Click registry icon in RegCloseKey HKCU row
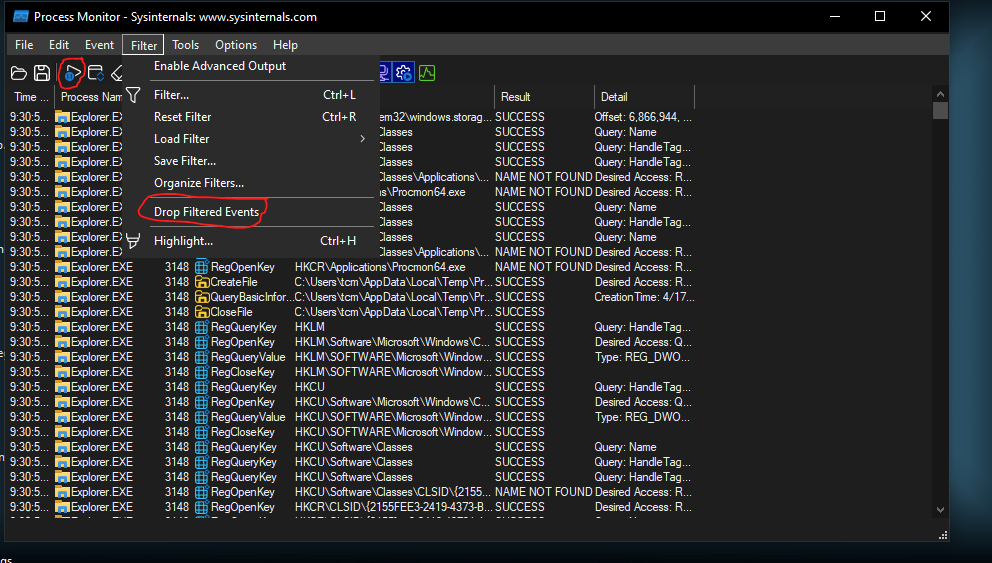 click(x=202, y=432)
